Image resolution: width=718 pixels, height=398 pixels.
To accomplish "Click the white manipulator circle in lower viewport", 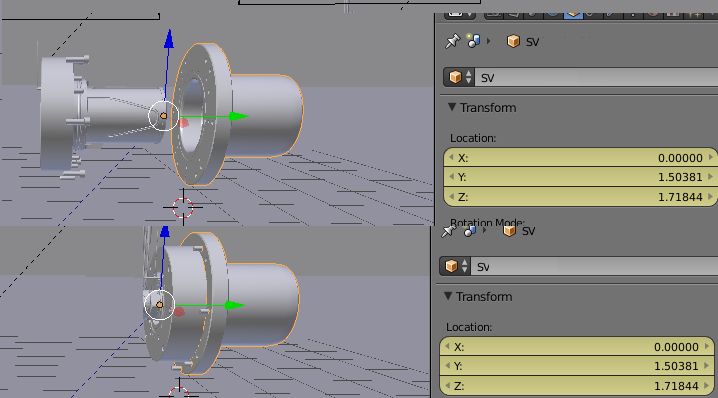I will pos(159,305).
